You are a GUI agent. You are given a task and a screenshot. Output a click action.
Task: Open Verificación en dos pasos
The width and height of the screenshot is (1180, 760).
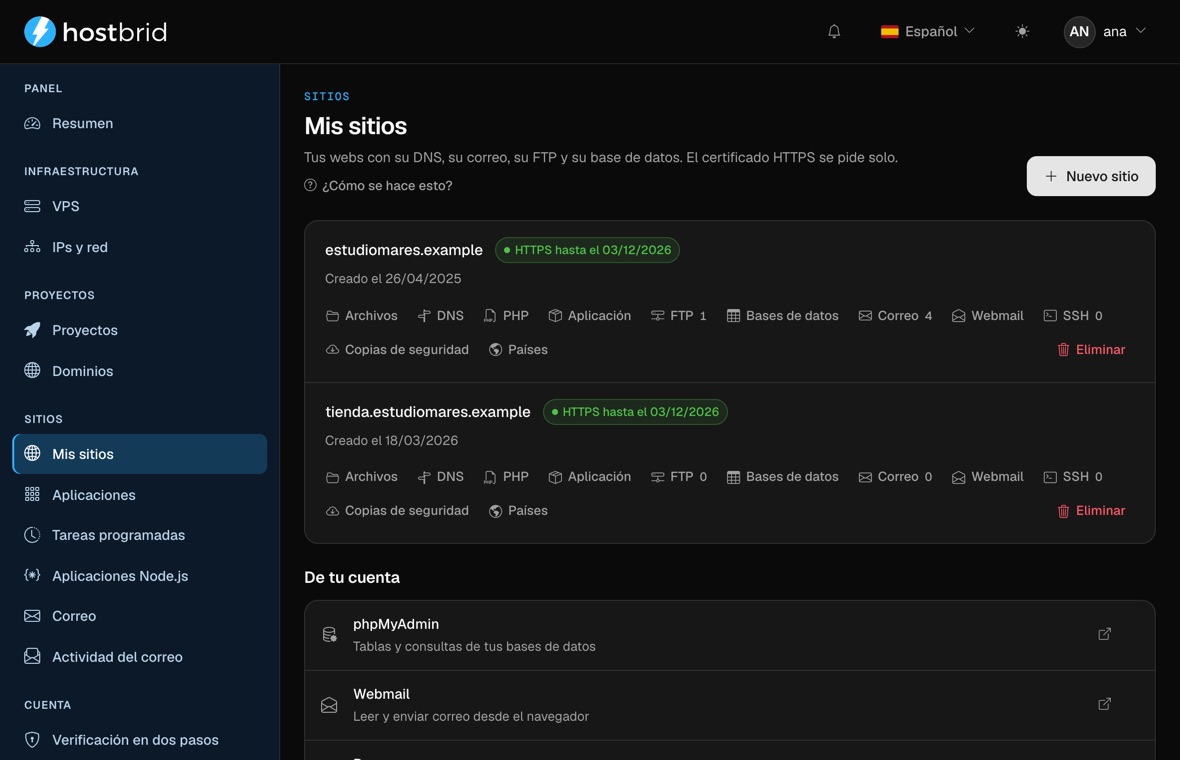[x=139, y=740]
